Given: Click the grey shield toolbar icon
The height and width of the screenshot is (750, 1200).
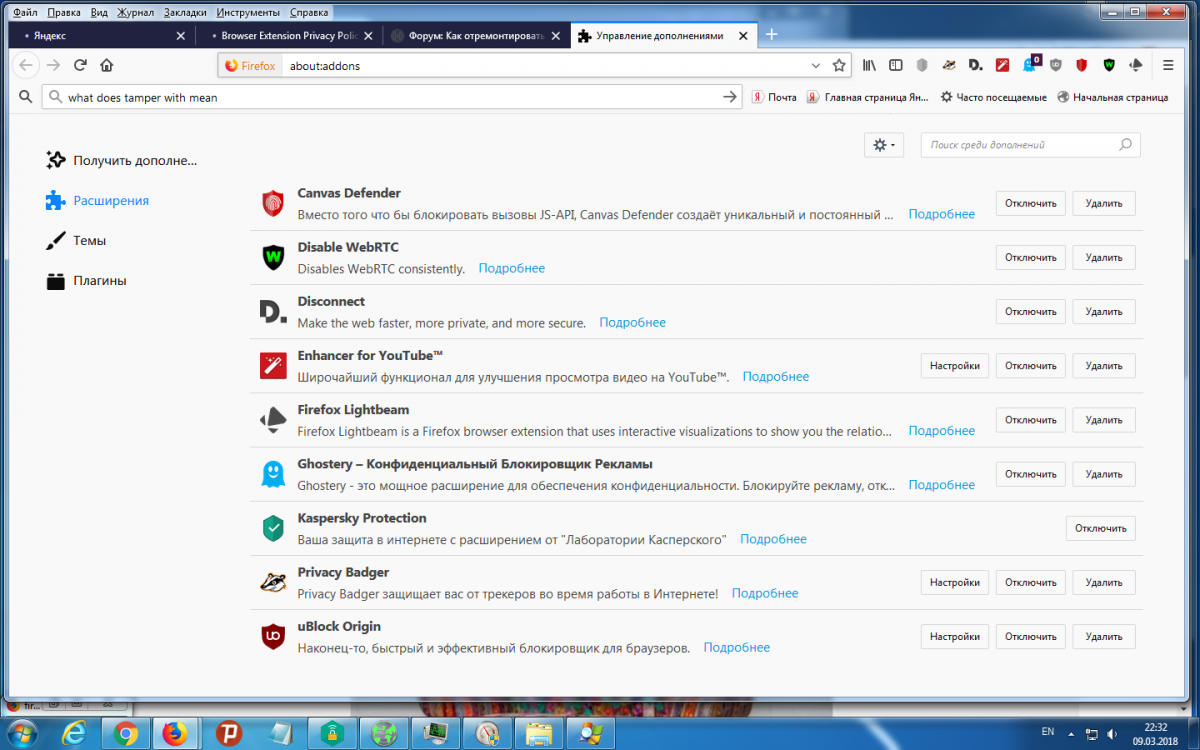Looking at the screenshot, I should pos(922,65).
